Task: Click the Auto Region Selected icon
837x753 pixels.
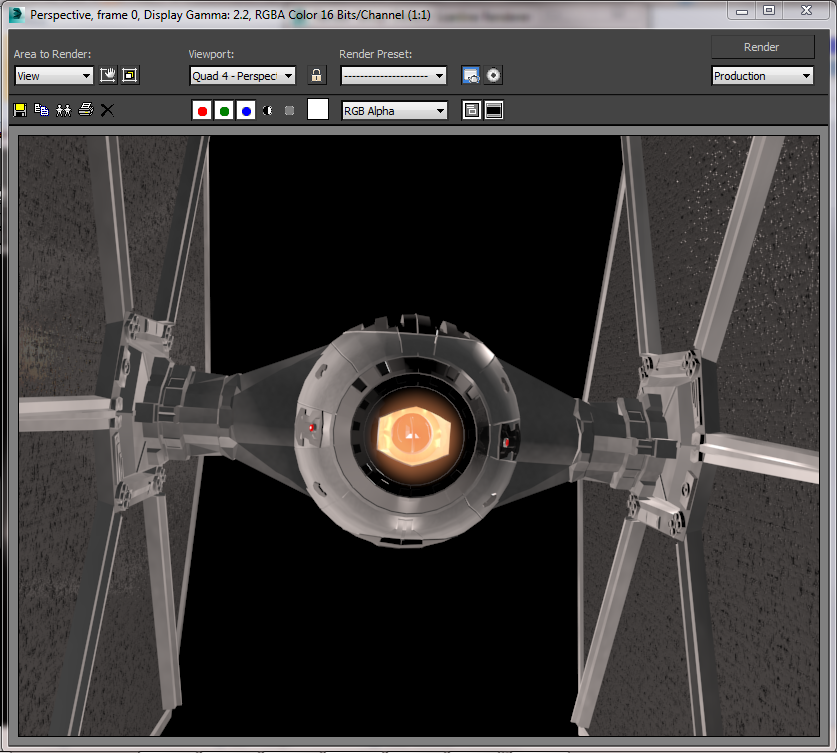Action: coord(130,75)
